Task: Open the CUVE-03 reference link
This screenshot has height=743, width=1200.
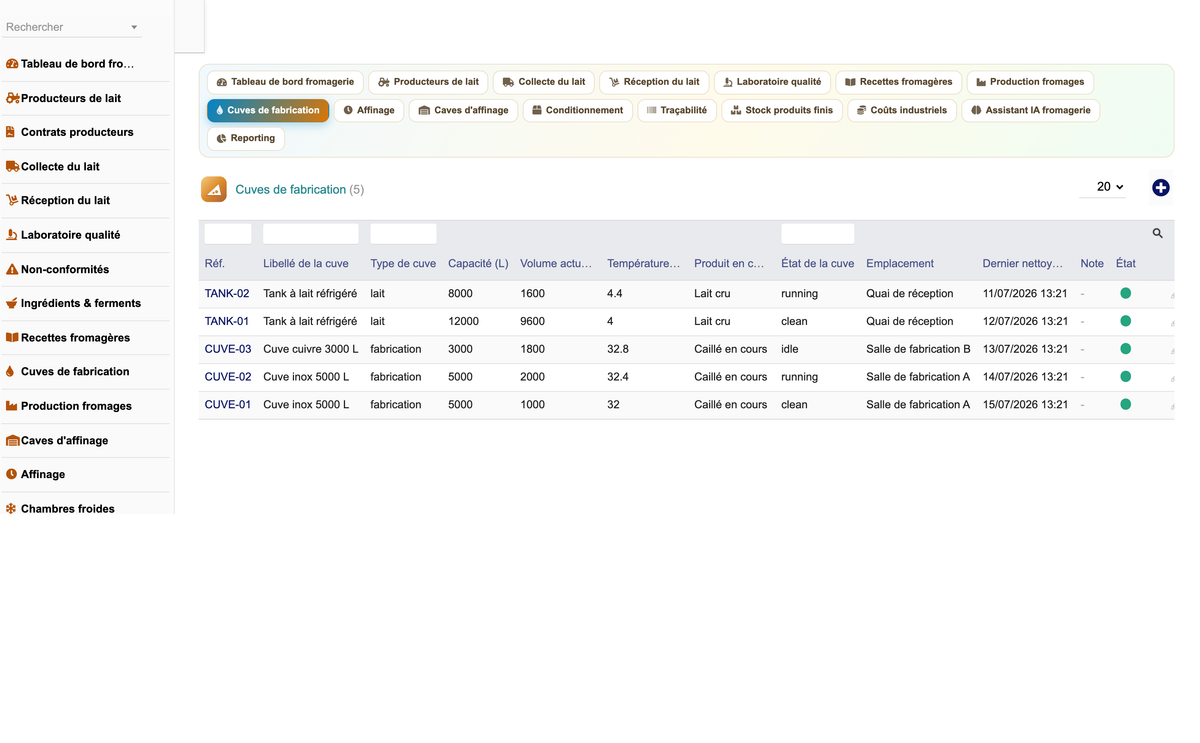Action: coord(228,349)
